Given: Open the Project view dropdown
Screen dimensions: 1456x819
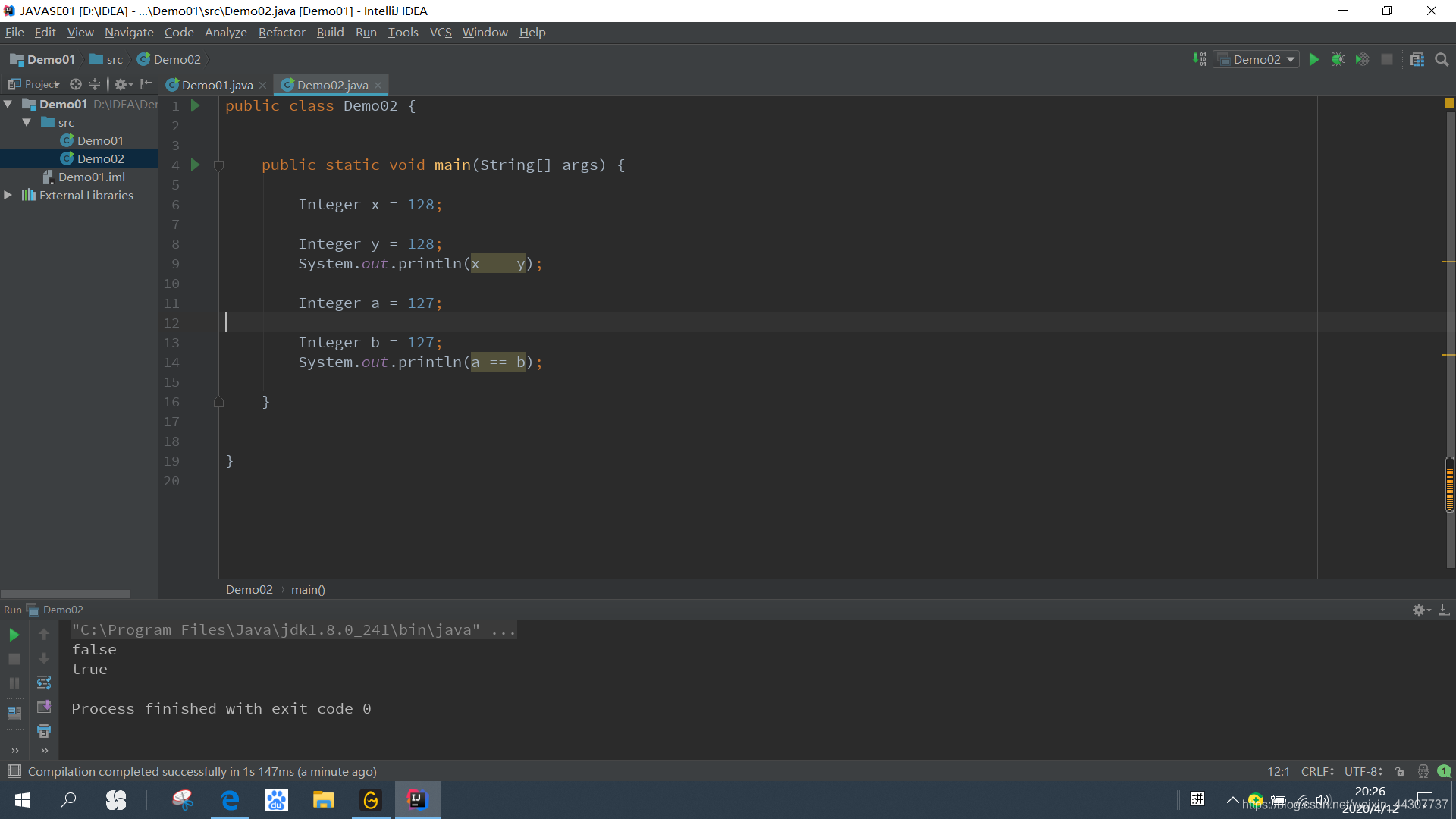Looking at the screenshot, I should pos(34,84).
